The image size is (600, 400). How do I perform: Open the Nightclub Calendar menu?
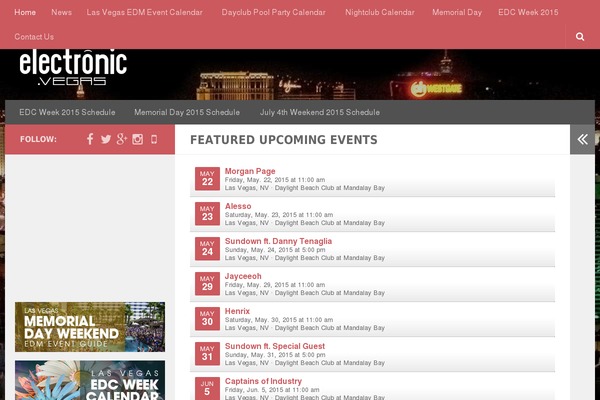[x=380, y=12]
